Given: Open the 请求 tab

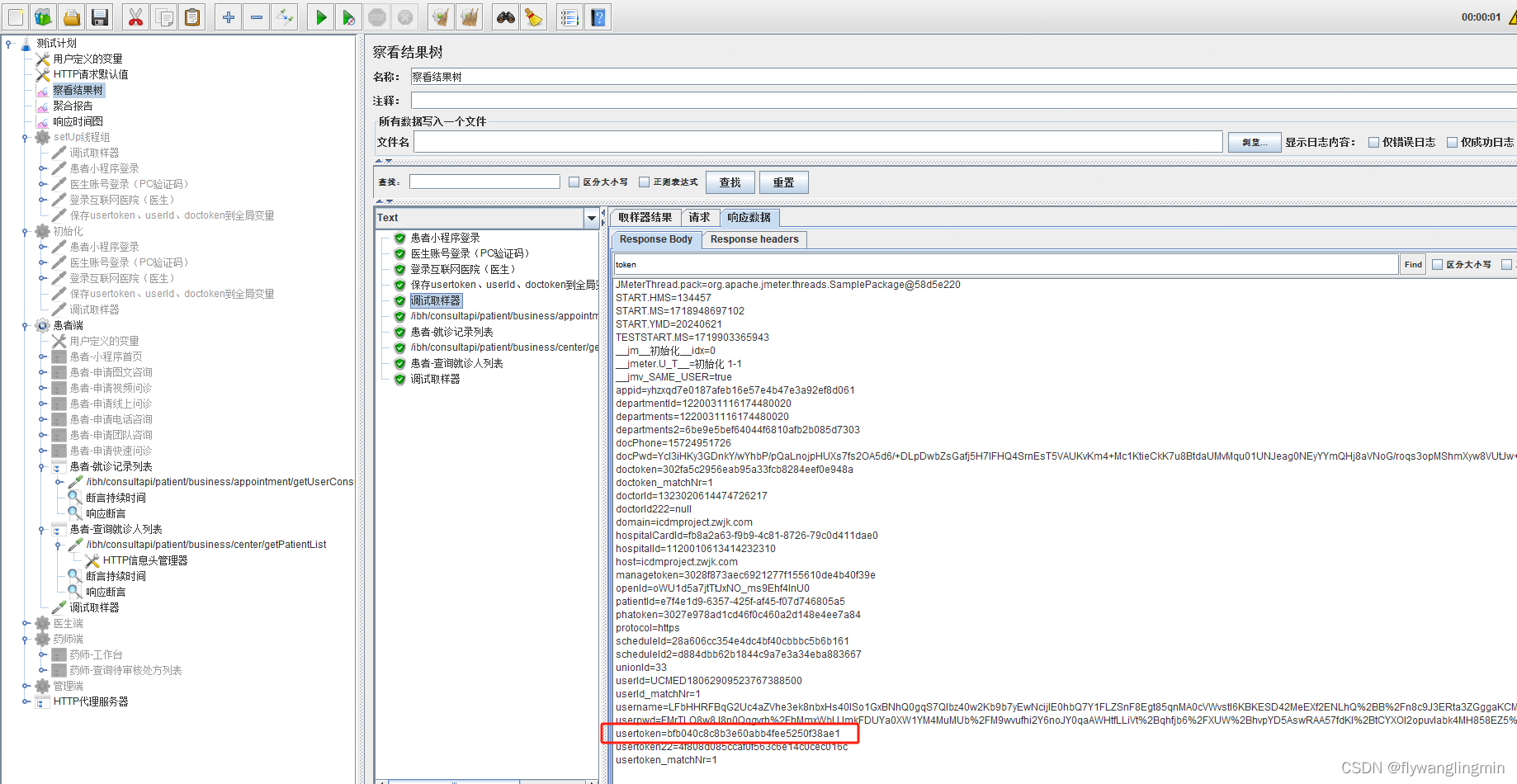Looking at the screenshot, I should pyautogui.click(x=700, y=217).
